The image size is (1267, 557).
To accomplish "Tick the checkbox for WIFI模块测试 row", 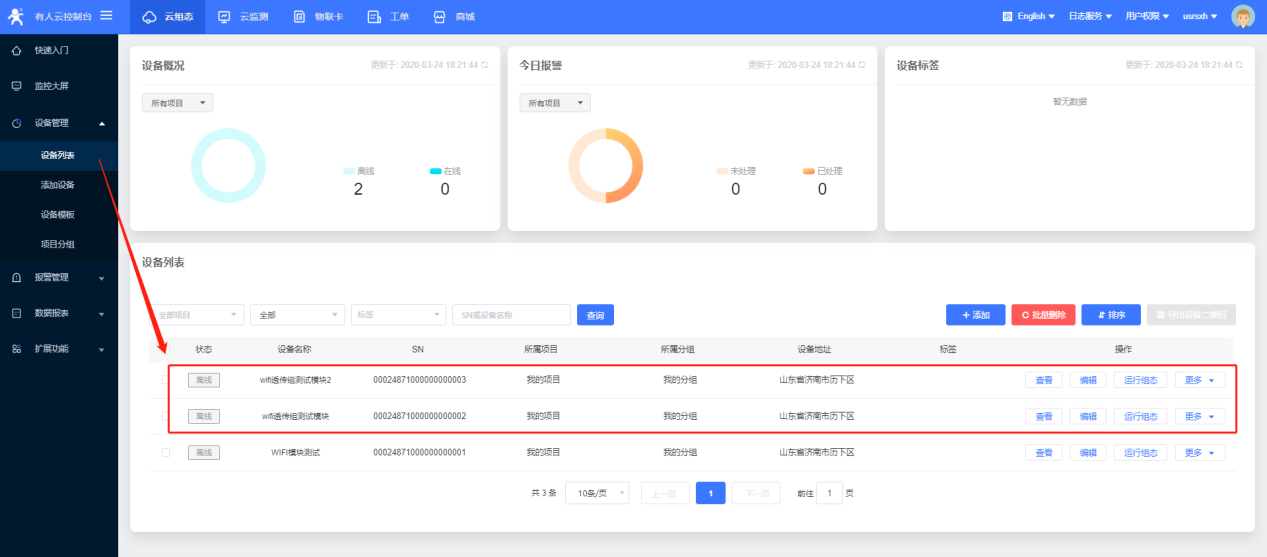I will pyautogui.click(x=166, y=453).
